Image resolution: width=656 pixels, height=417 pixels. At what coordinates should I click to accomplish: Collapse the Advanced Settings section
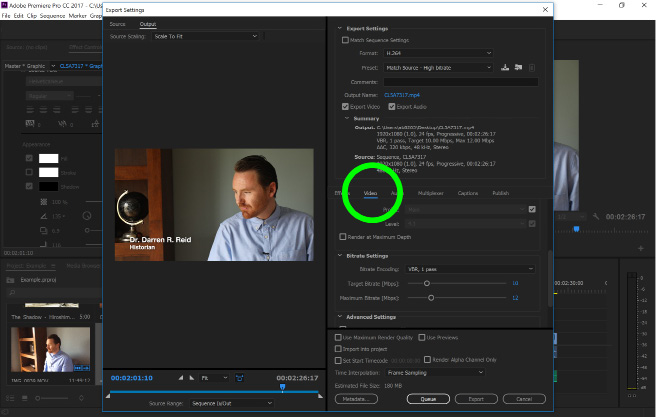point(339,317)
